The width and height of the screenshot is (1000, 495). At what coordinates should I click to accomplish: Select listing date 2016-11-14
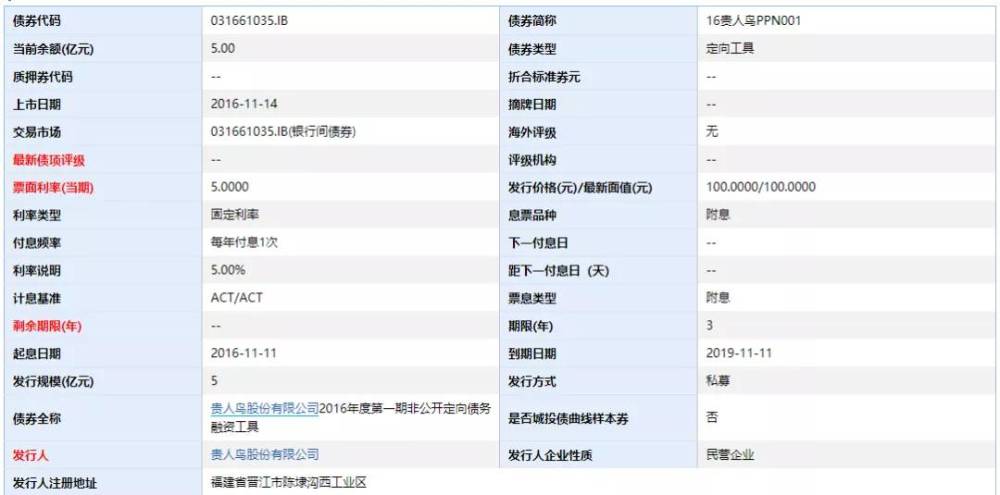click(244, 103)
